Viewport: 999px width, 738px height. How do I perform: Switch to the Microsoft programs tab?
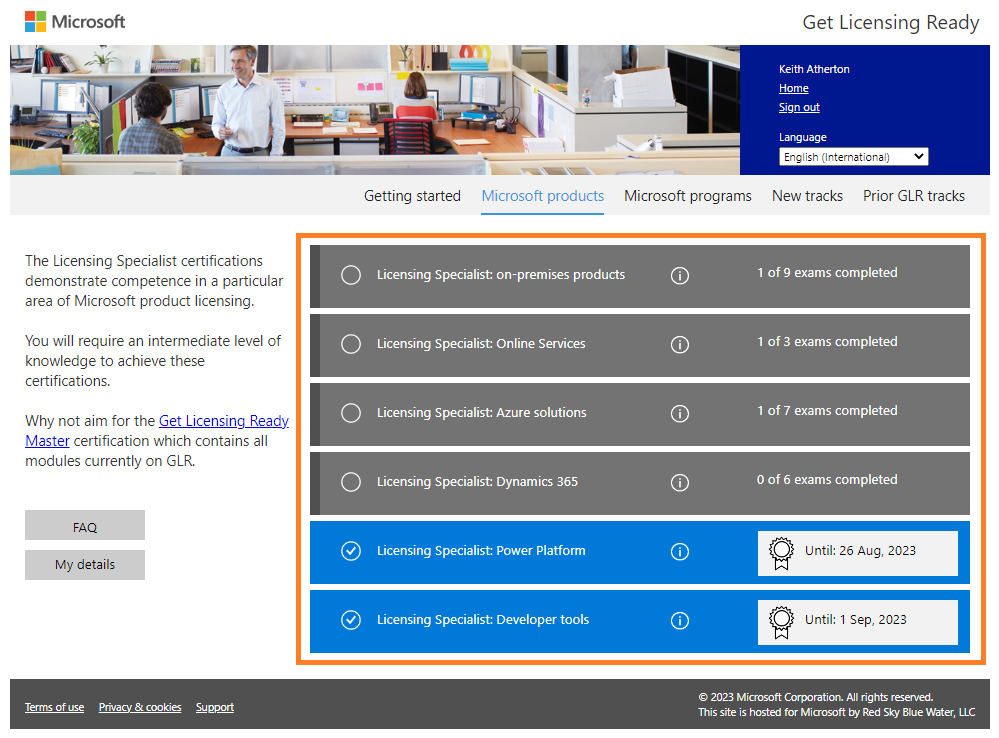687,196
